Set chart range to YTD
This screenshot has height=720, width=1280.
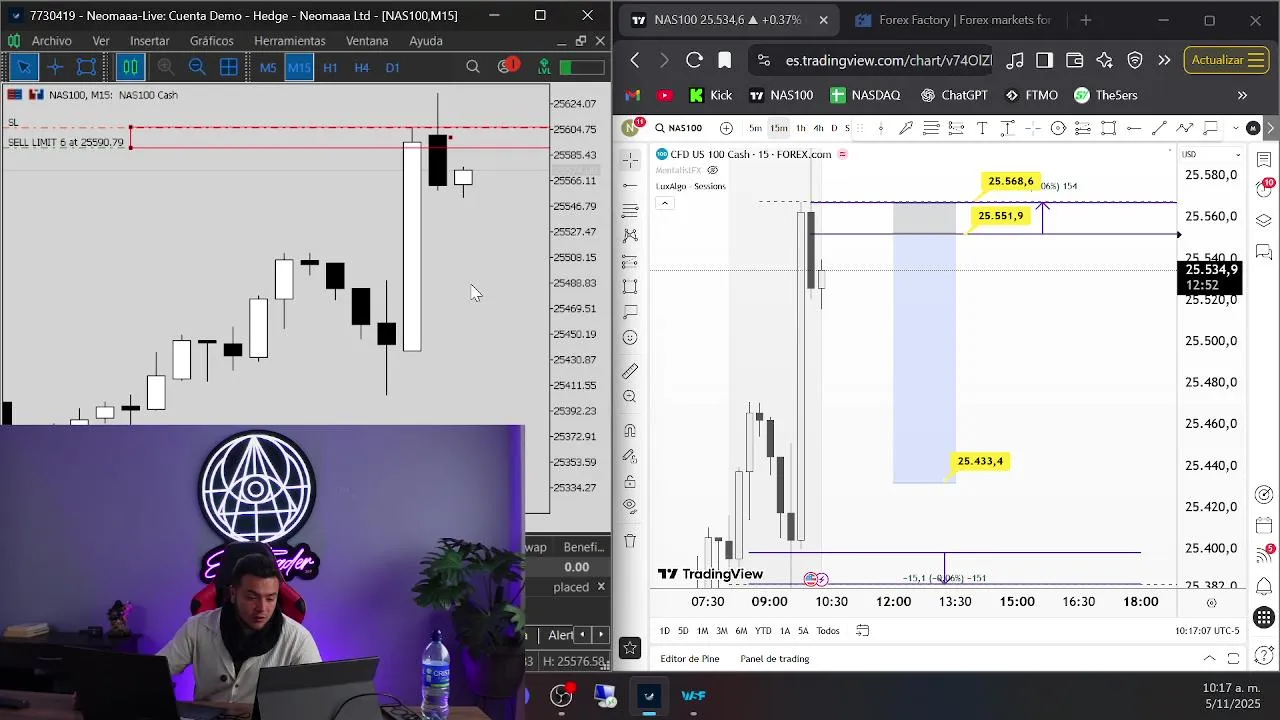pyautogui.click(x=762, y=631)
